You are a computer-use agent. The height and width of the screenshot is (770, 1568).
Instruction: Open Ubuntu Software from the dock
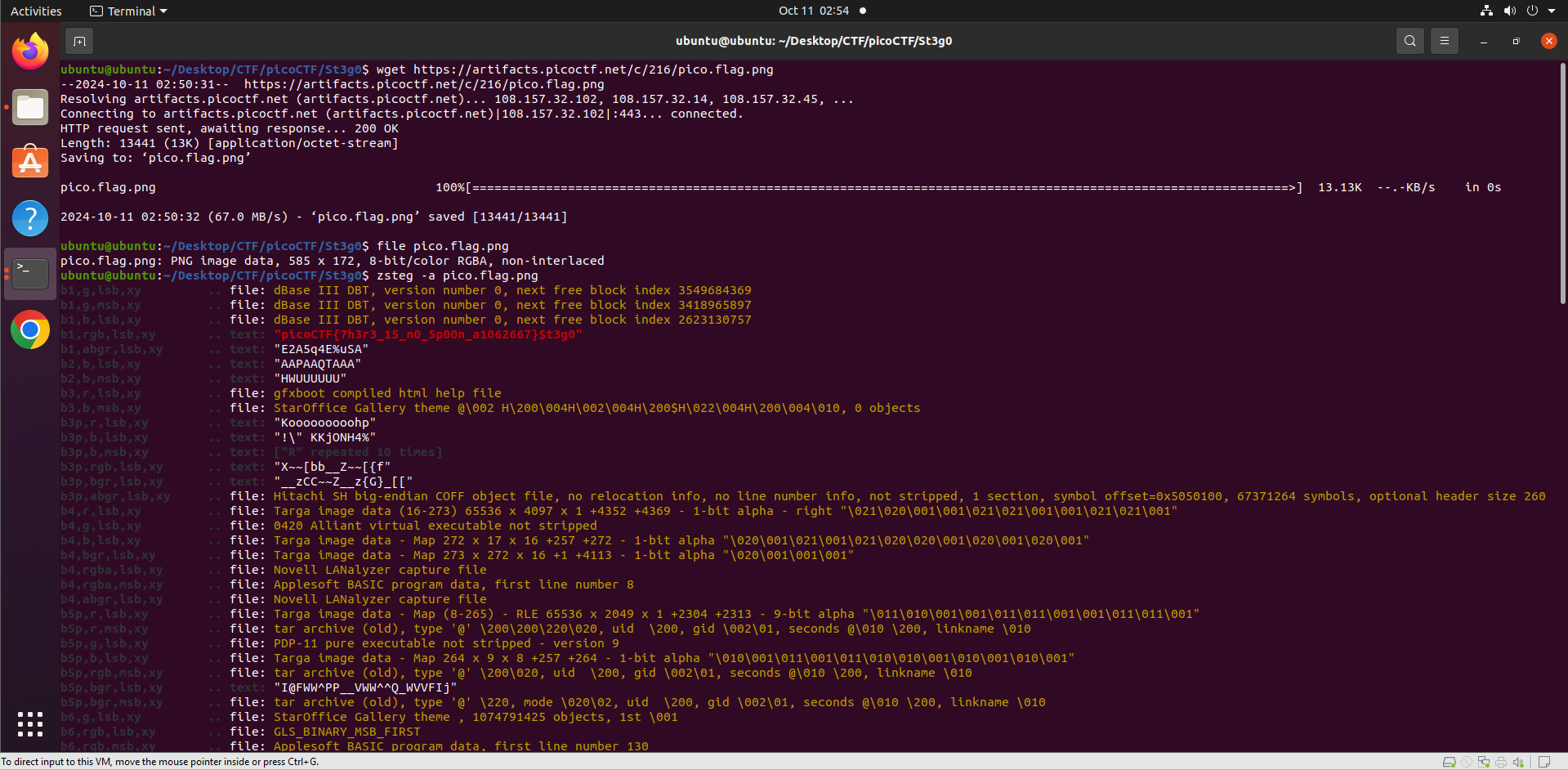point(30,163)
